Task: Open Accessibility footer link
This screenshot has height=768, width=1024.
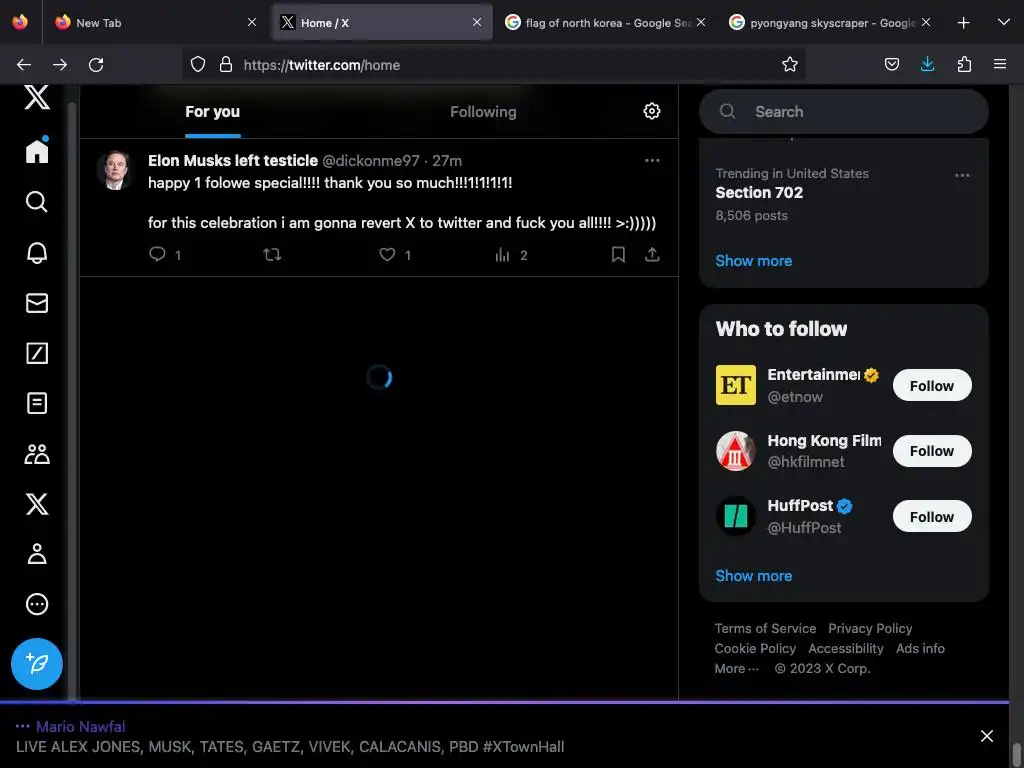Action: [846, 648]
